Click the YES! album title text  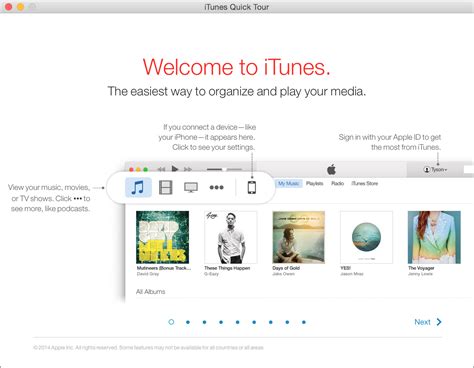pos(345,268)
